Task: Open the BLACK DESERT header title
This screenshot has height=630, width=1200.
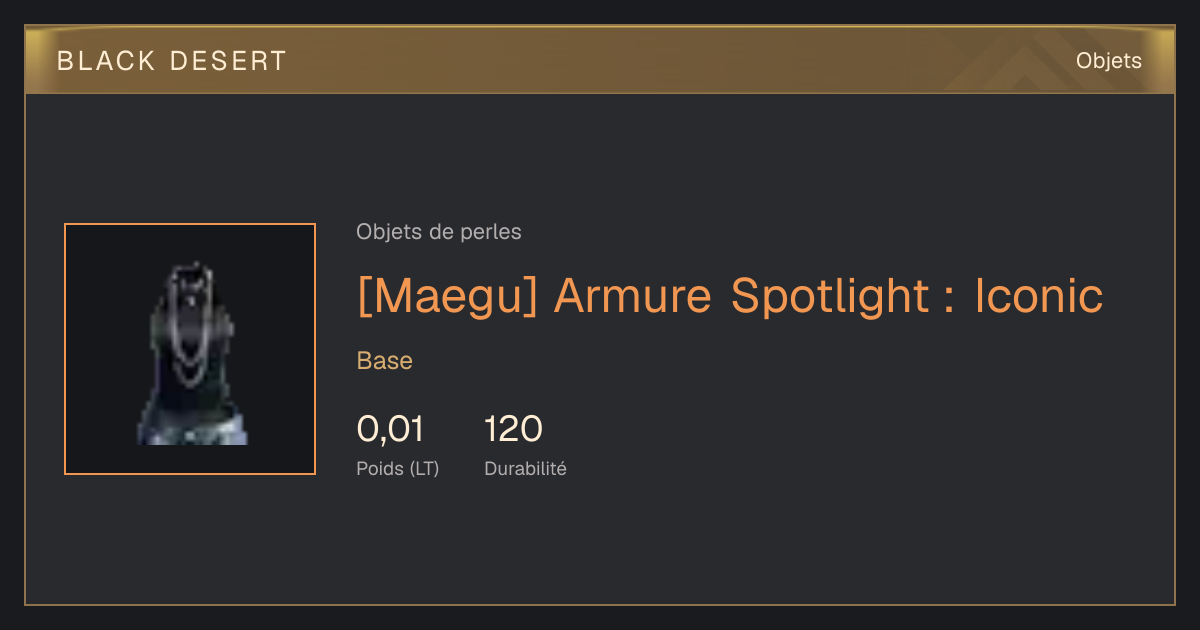Action: pyautogui.click(x=171, y=61)
